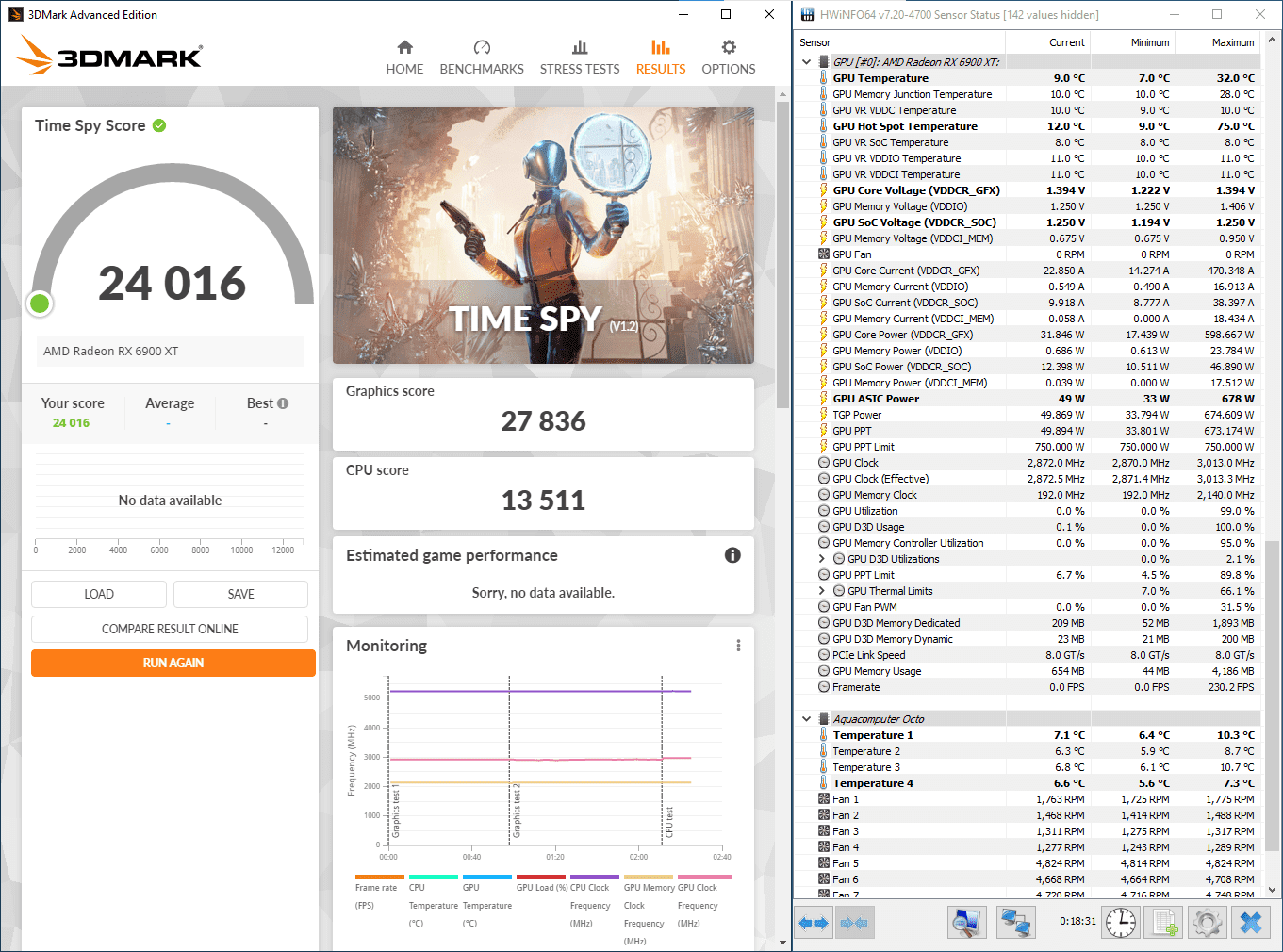Click the thermometer icon beside GPU Temperature
Screen dimensions: 1283x952
[823, 78]
